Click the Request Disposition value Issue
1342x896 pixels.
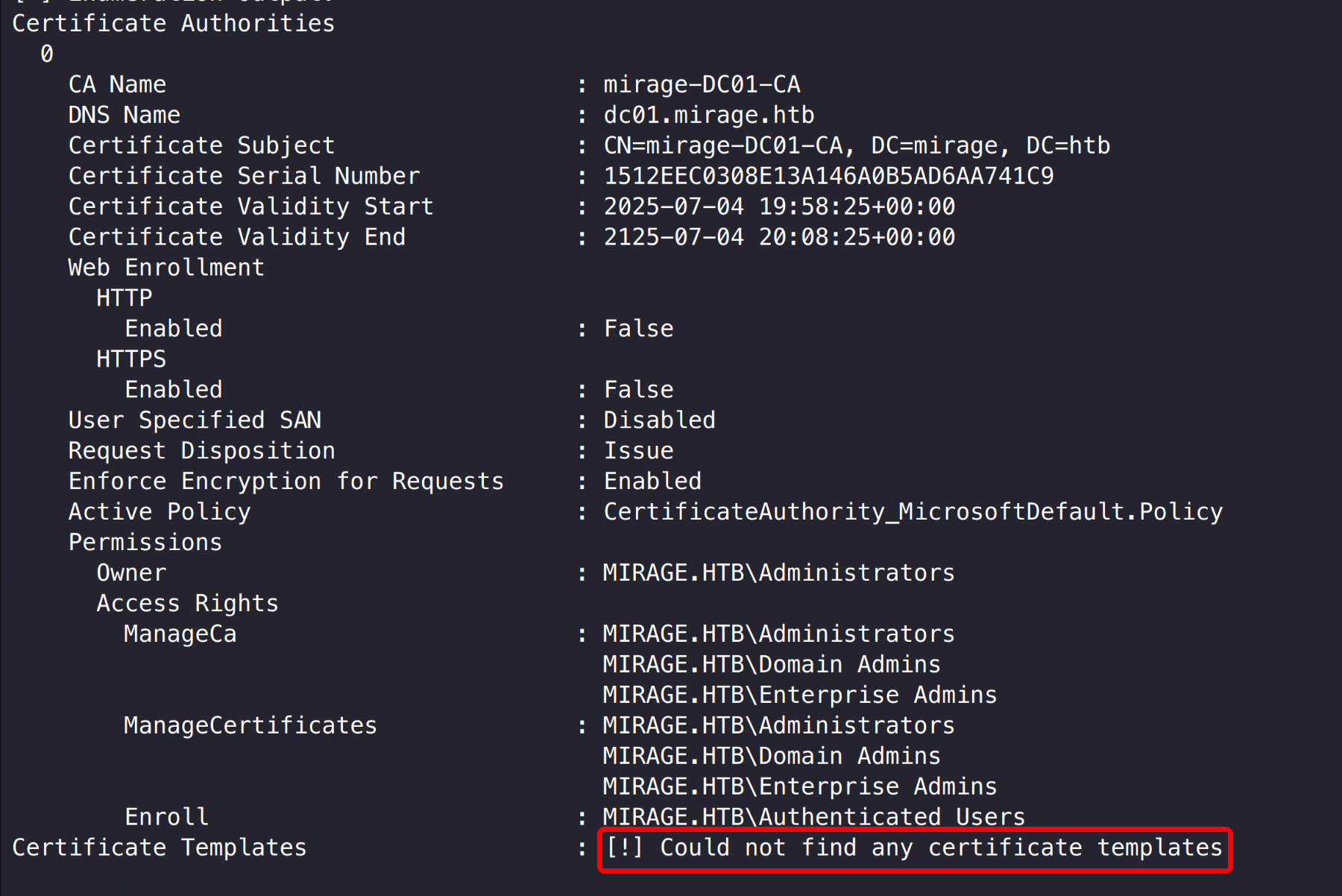tap(638, 451)
